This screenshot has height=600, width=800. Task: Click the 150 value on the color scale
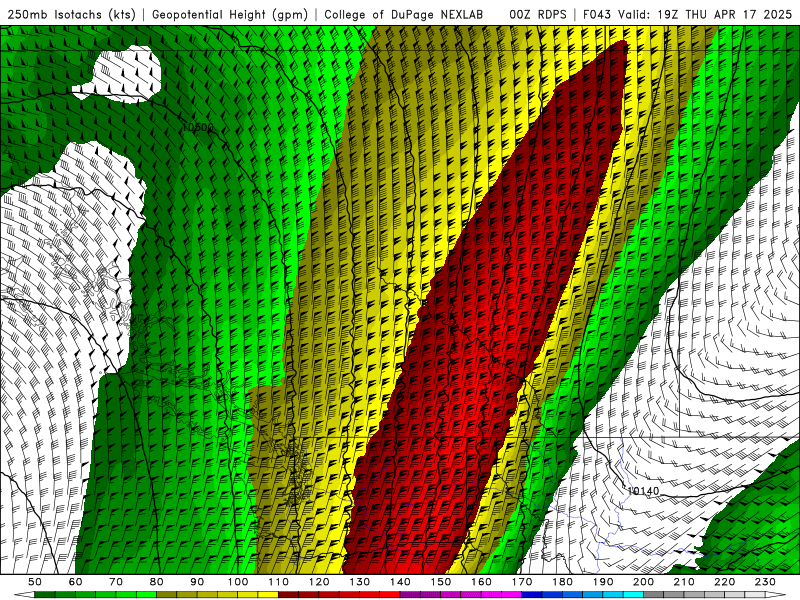click(441, 582)
